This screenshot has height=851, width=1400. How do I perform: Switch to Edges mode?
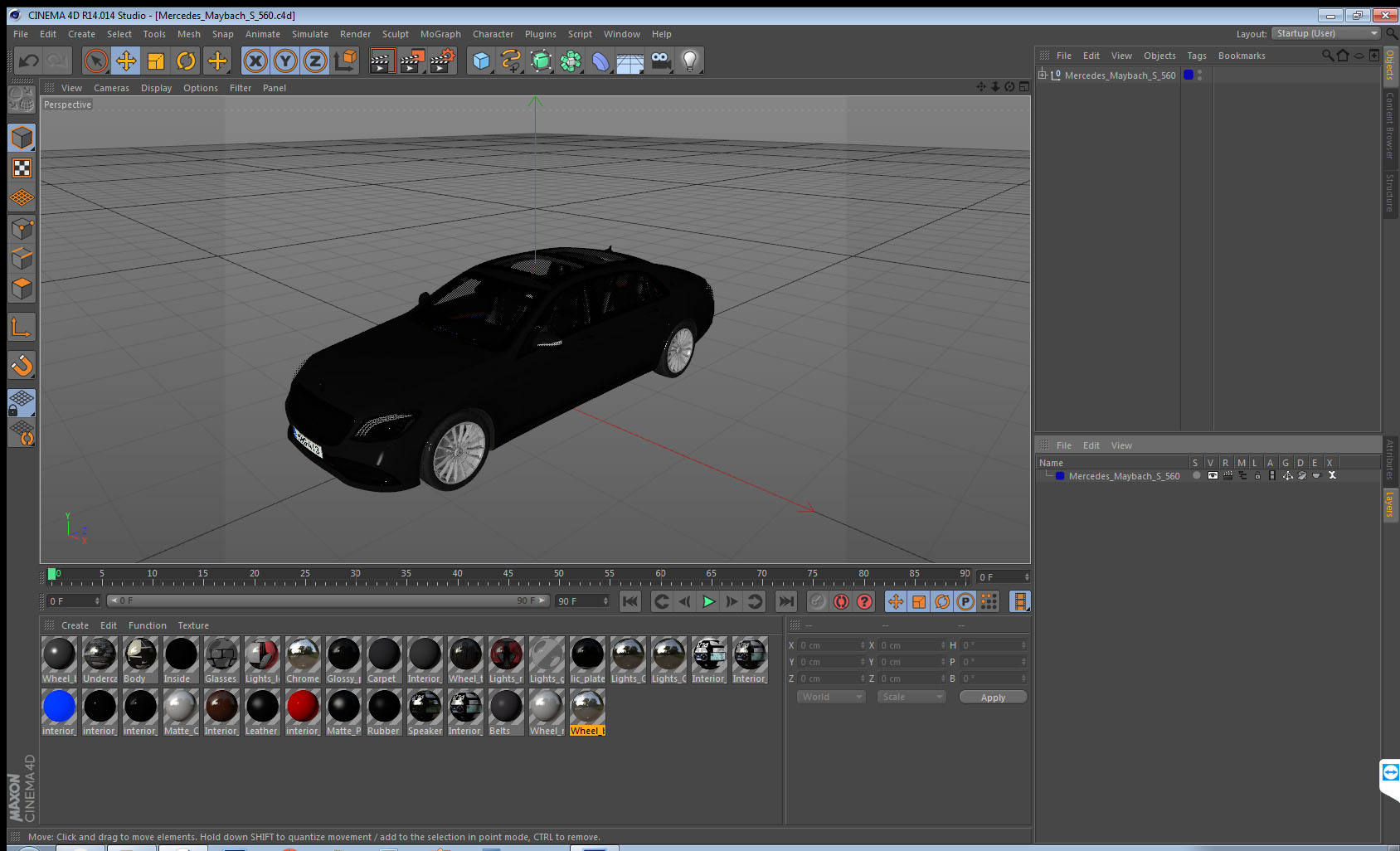click(22, 258)
